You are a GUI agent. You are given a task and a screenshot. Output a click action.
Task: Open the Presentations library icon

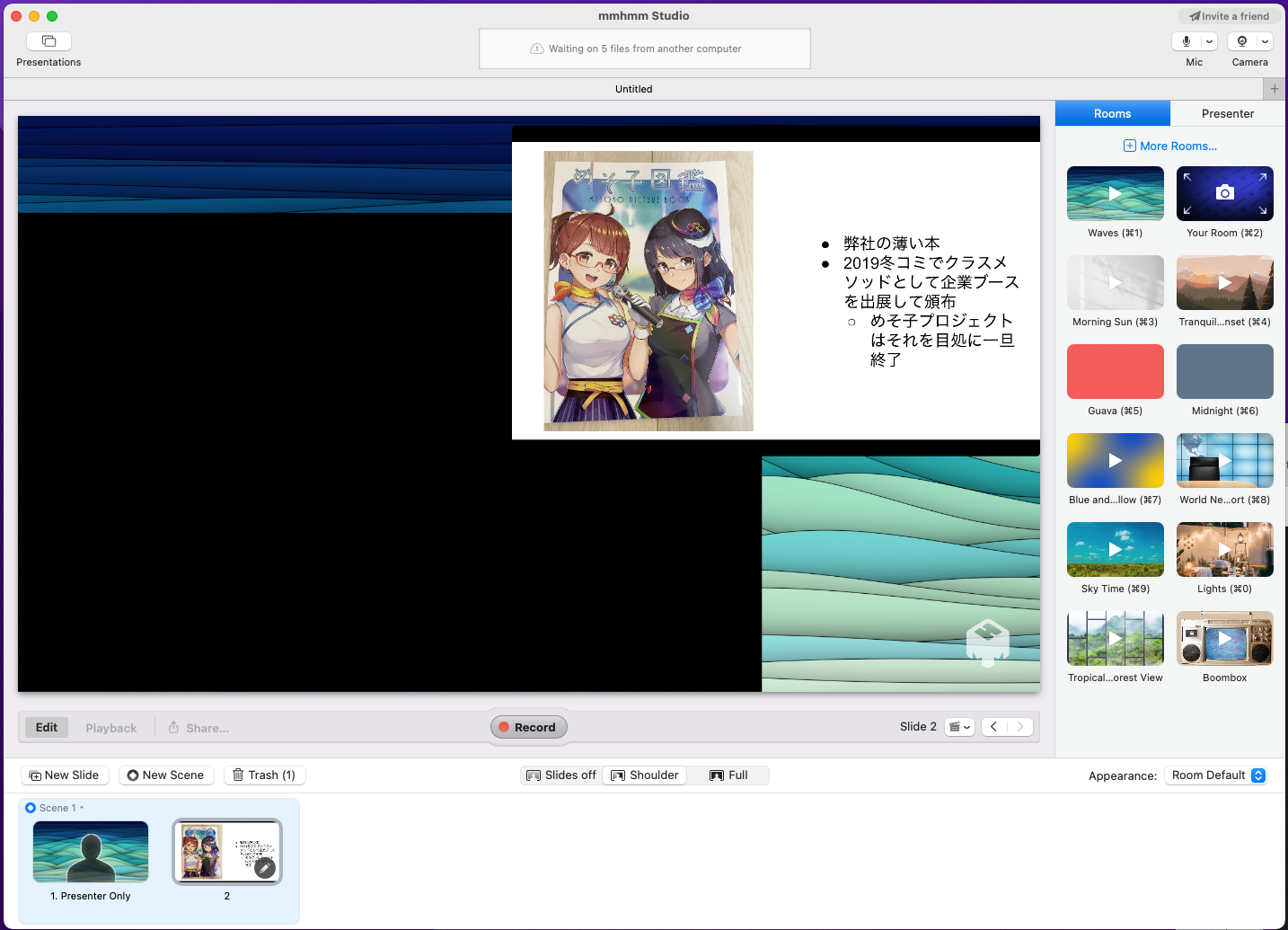point(49,41)
